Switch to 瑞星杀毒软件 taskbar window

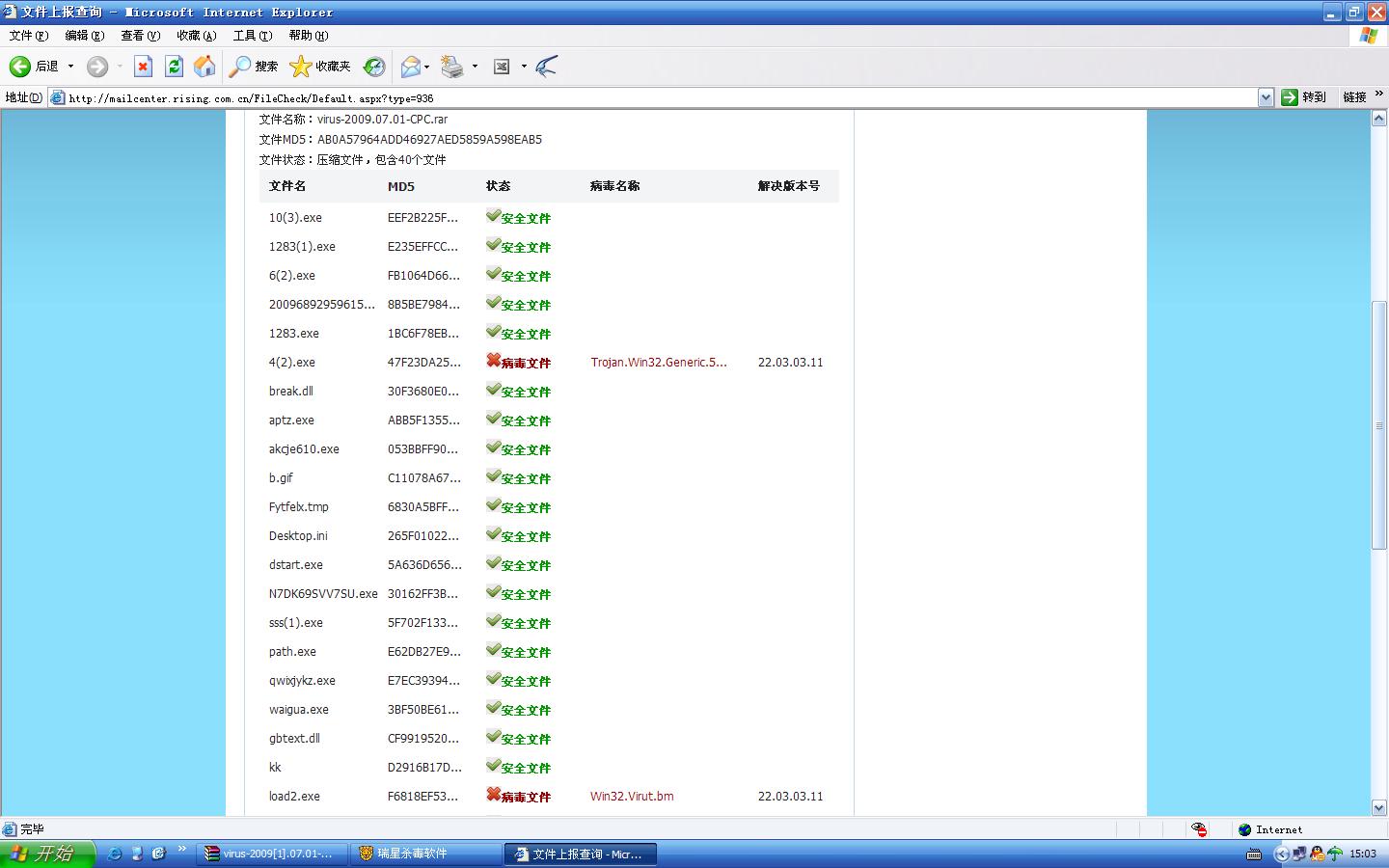(x=424, y=854)
